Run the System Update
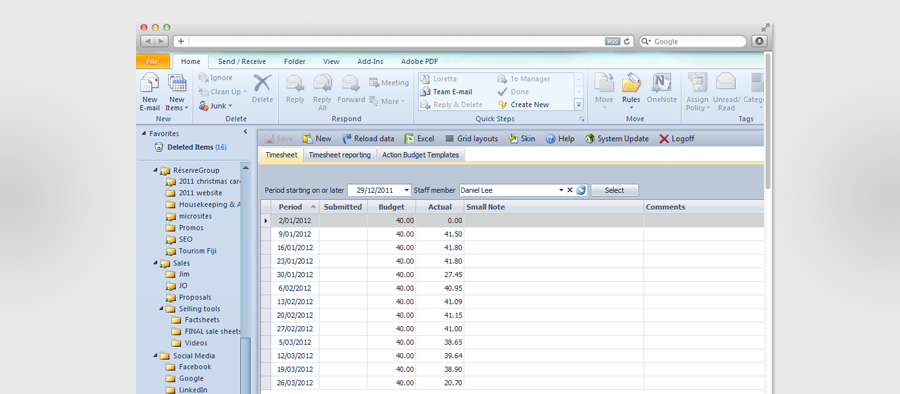 [616, 138]
